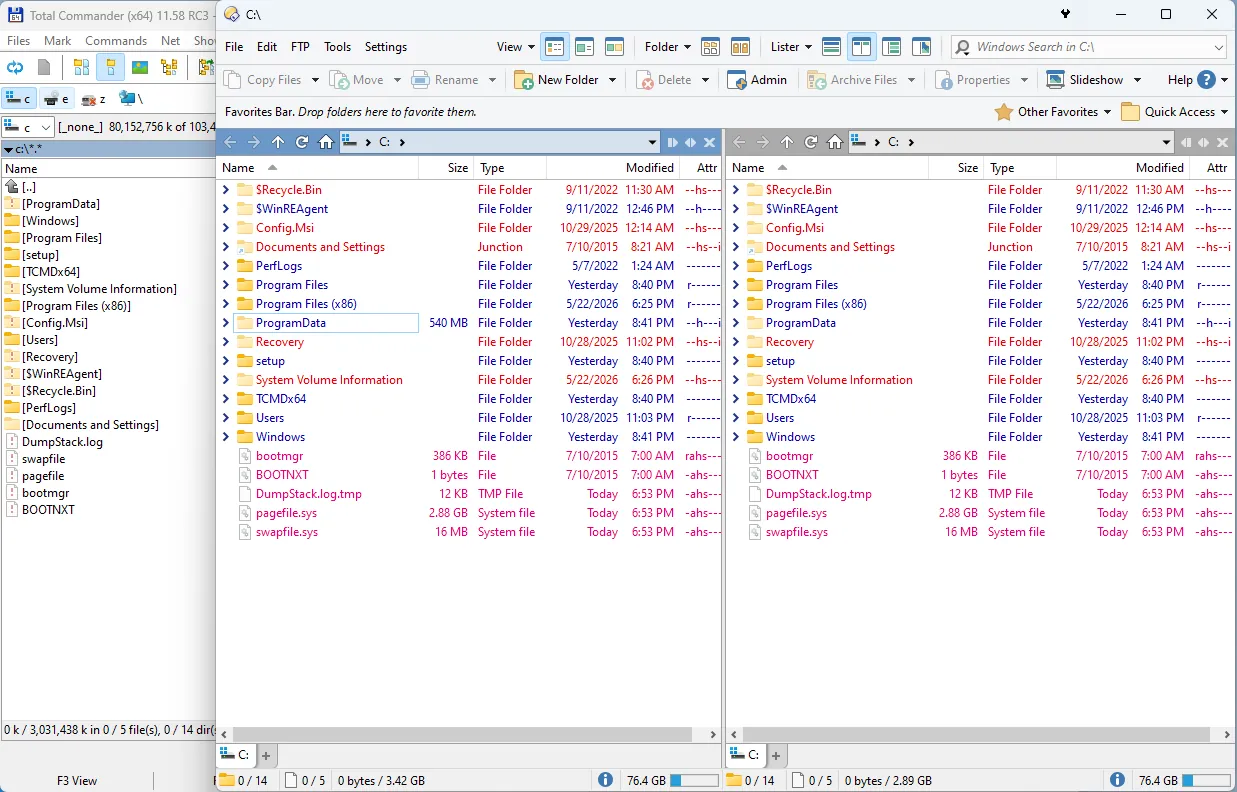Click home icon in left pane
Image resolution: width=1237 pixels, height=792 pixels.
pos(326,142)
